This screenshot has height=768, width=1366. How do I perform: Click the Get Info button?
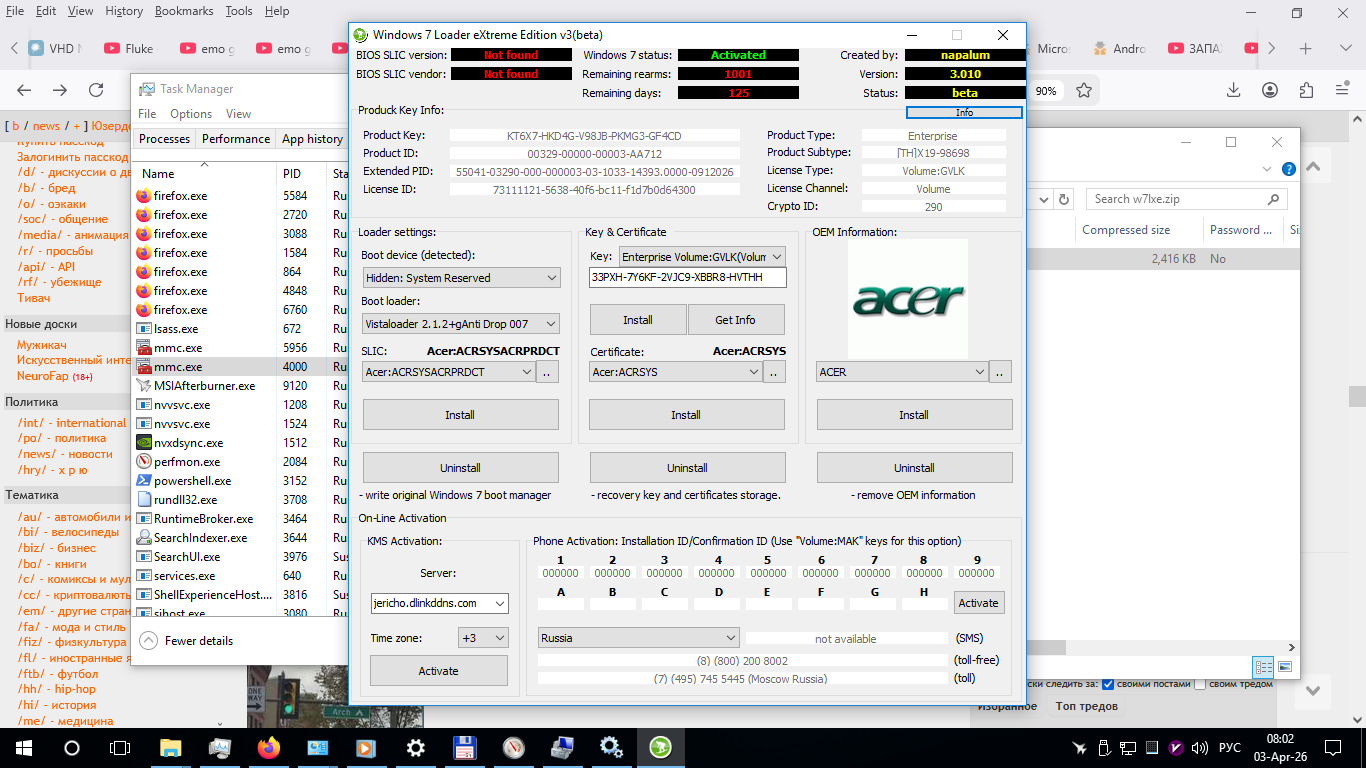(x=735, y=320)
